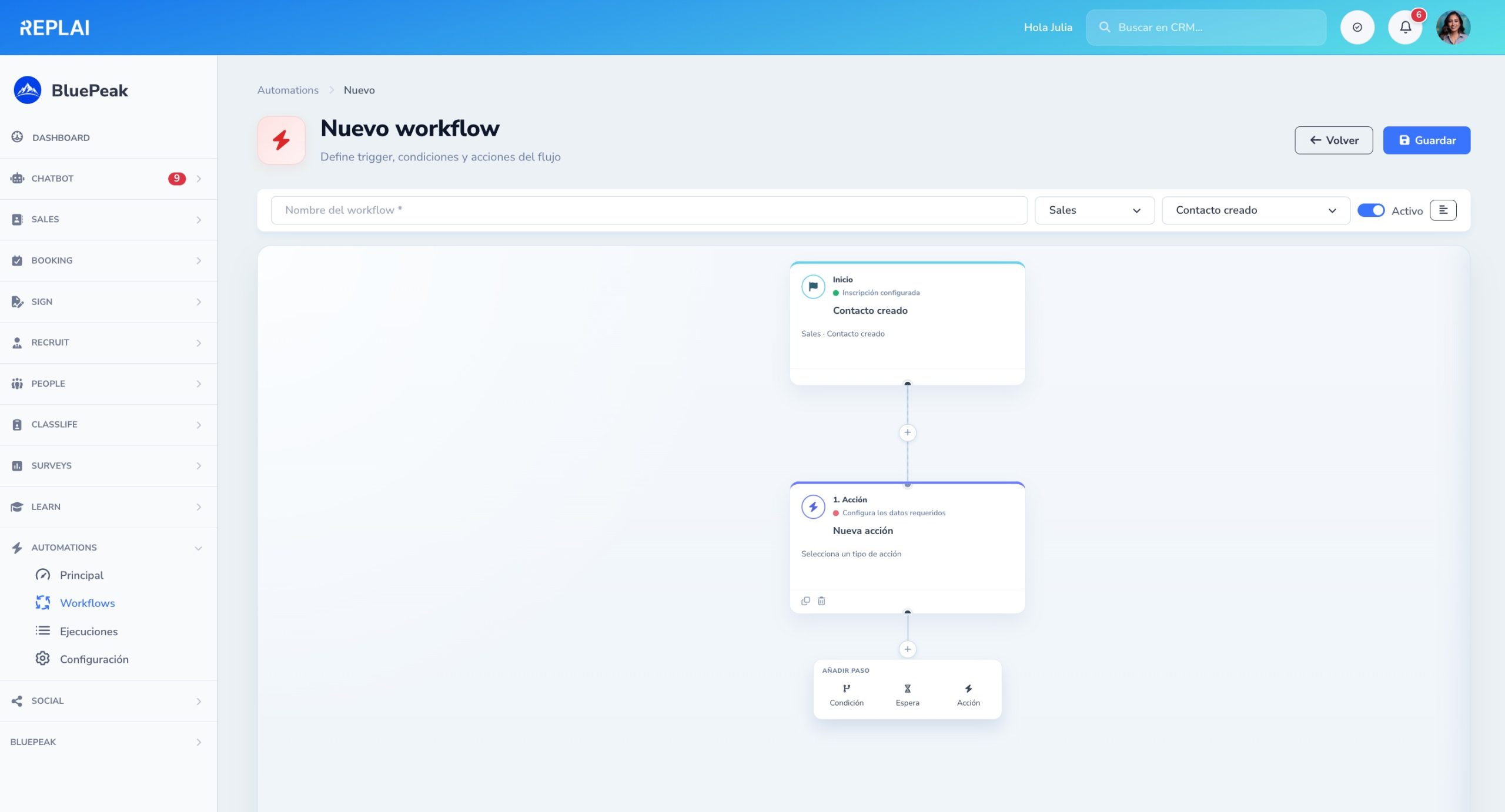This screenshot has width=1505, height=812.
Task: Click the Ejecuciones list icon
Action: [x=42, y=631]
